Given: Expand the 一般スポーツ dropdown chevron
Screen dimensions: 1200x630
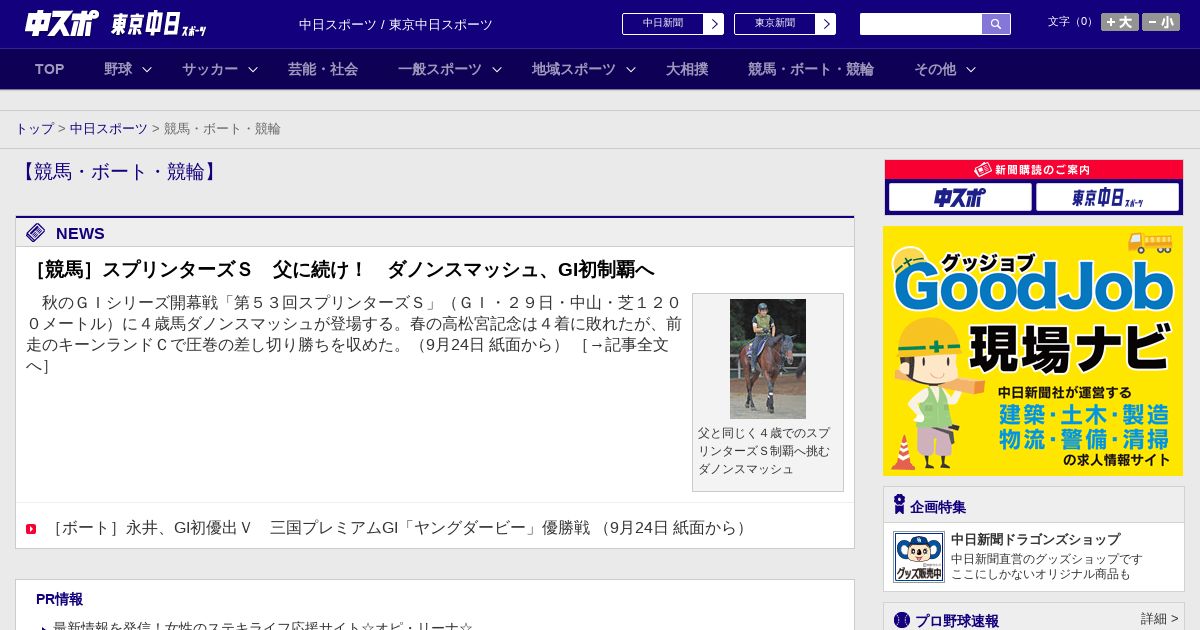Looking at the screenshot, I should point(497,69).
